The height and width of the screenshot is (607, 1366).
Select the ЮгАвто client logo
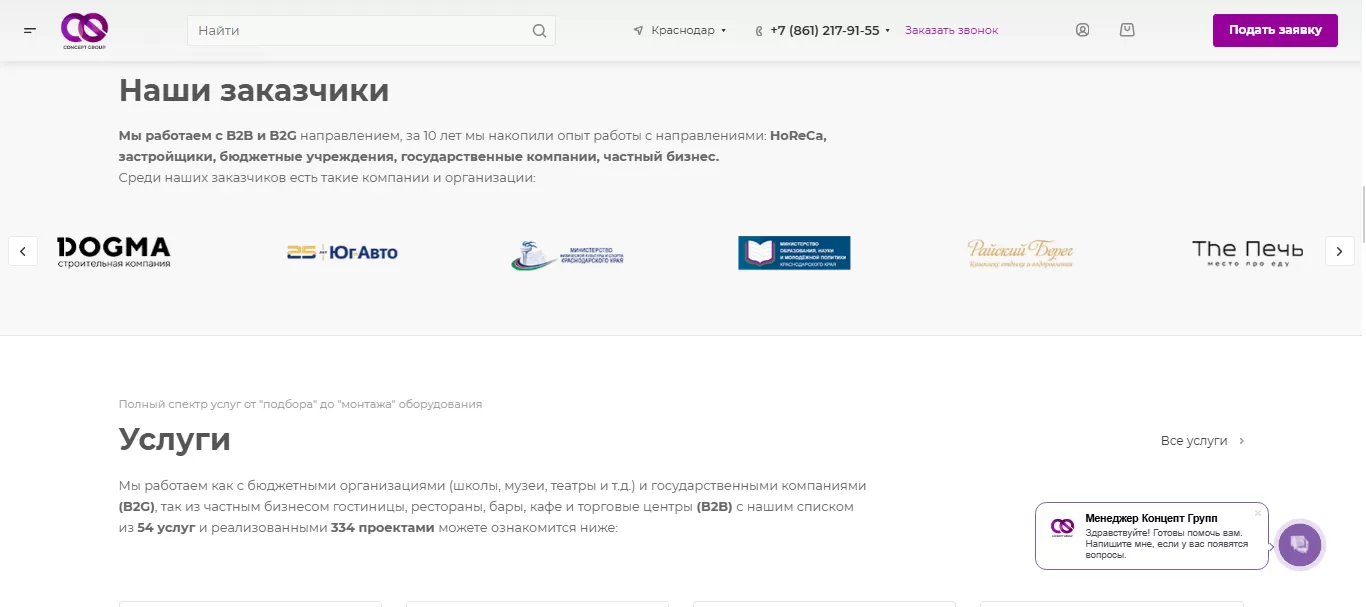(x=342, y=253)
